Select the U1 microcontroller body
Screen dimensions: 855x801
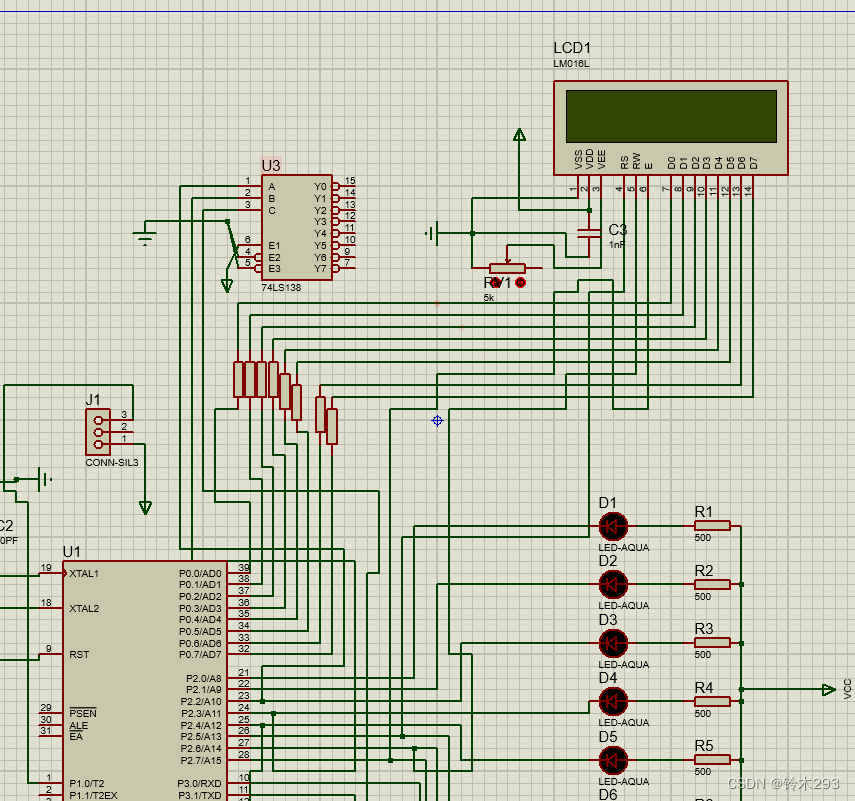[x=145, y=680]
